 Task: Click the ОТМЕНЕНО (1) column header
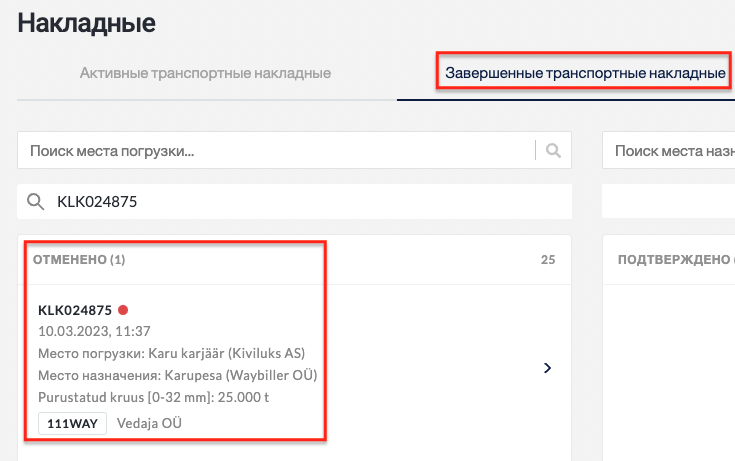(x=79, y=260)
